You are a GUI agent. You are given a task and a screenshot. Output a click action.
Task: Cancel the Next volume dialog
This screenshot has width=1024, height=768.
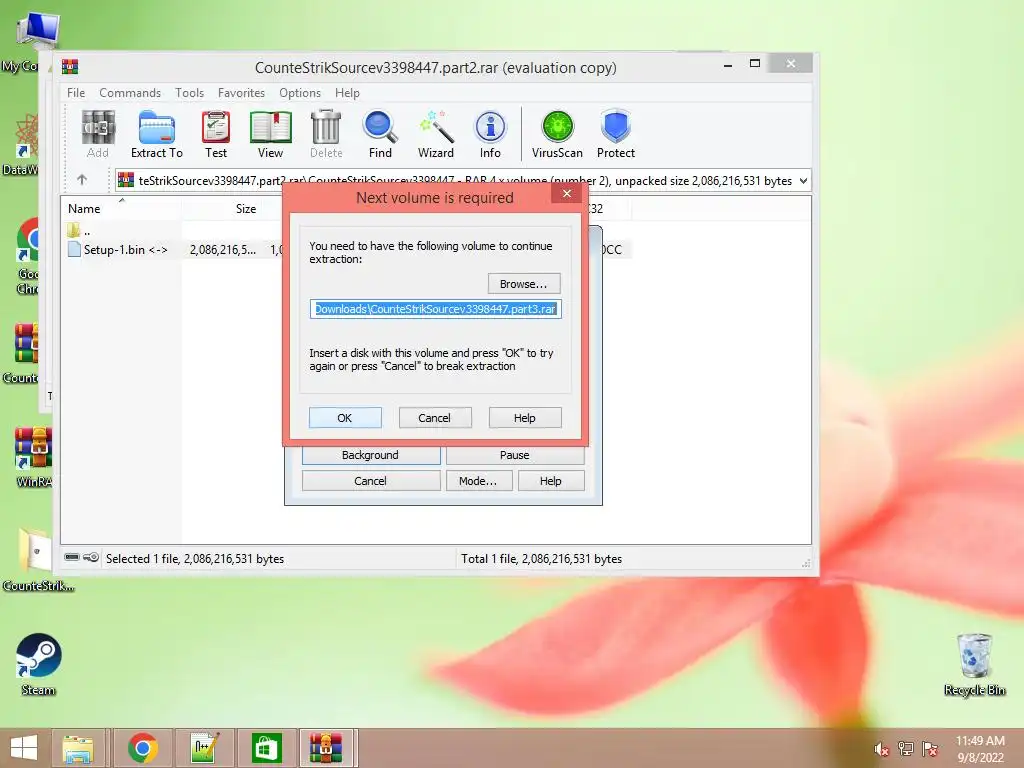click(434, 418)
